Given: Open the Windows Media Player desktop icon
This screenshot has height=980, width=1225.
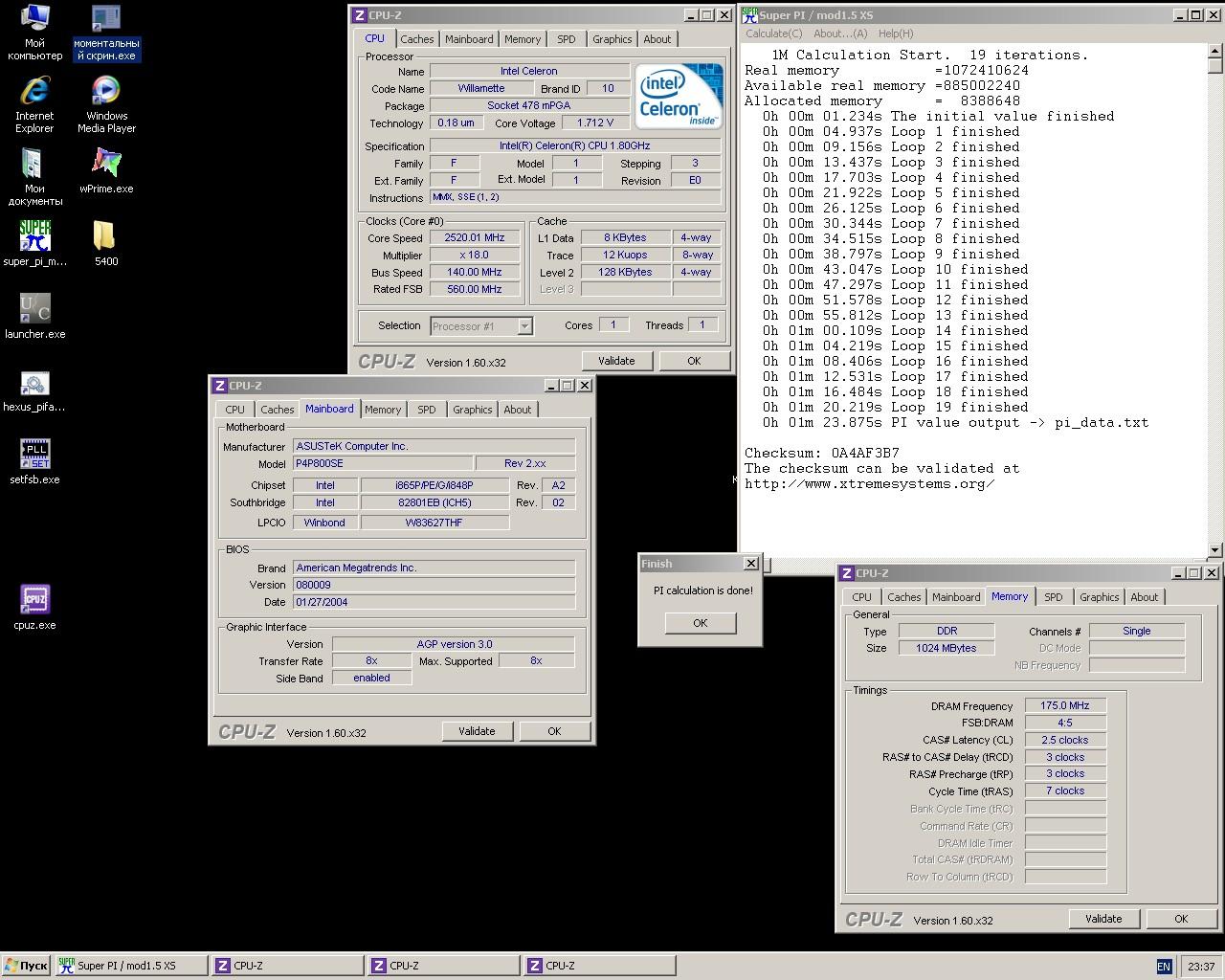Looking at the screenshot, I should coord(106,105).
